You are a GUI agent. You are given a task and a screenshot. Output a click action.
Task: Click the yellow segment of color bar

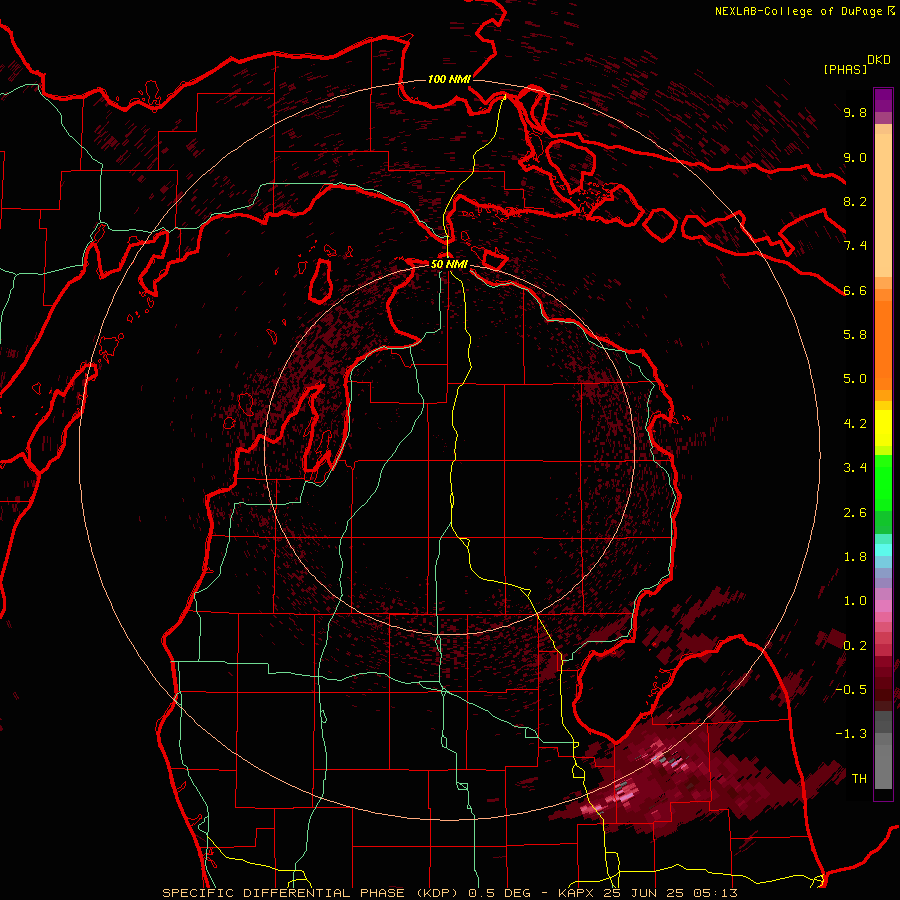(883, 428)
